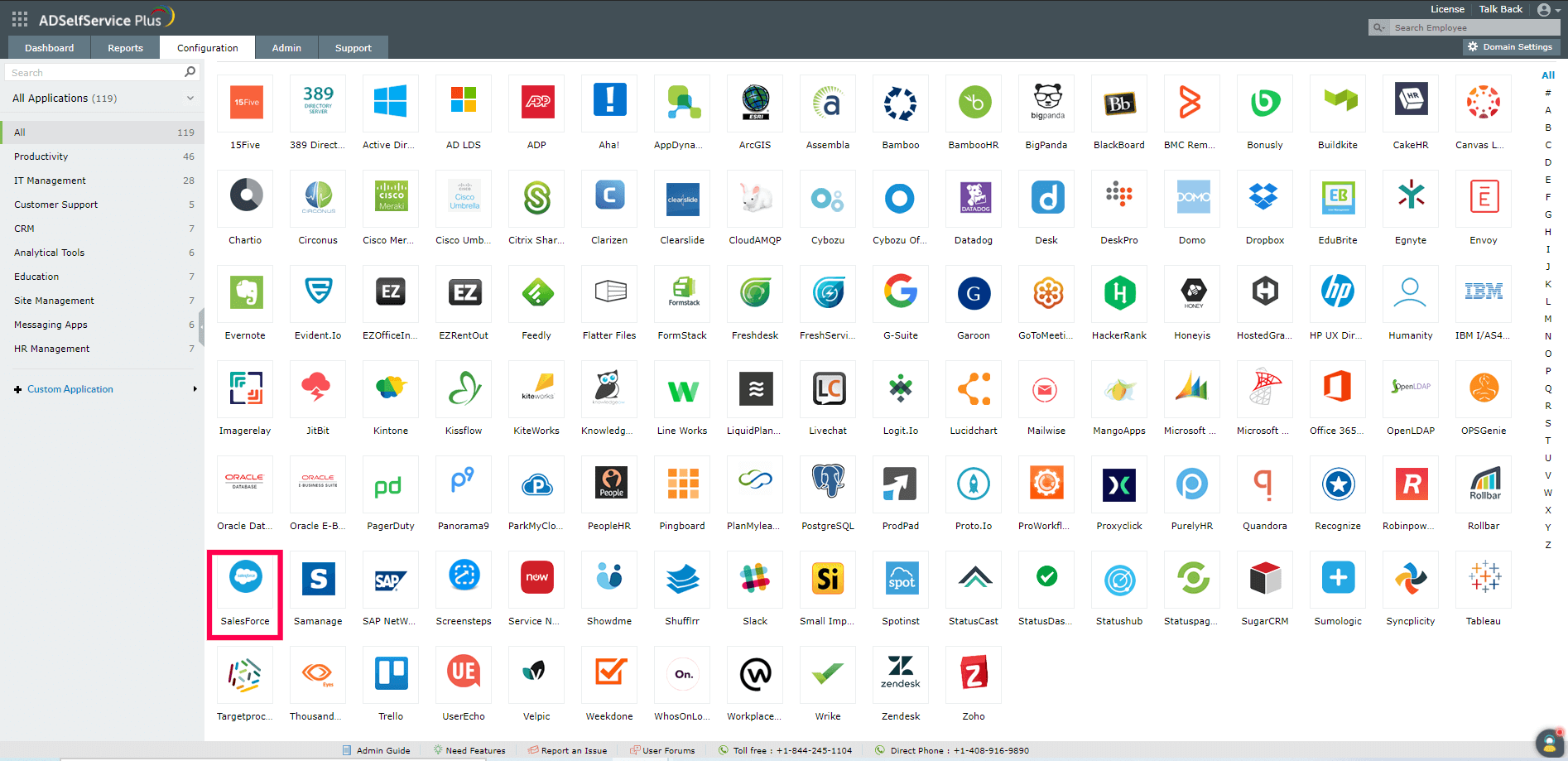Switch to the Reports tab

125,48
